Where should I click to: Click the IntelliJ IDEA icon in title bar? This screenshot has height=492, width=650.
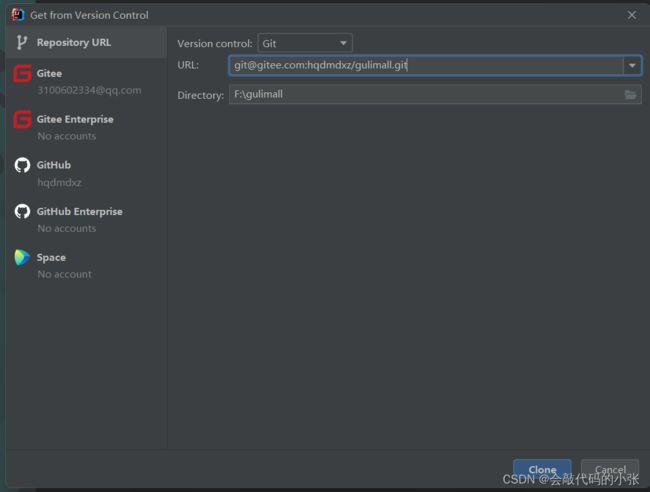(18, 15)
